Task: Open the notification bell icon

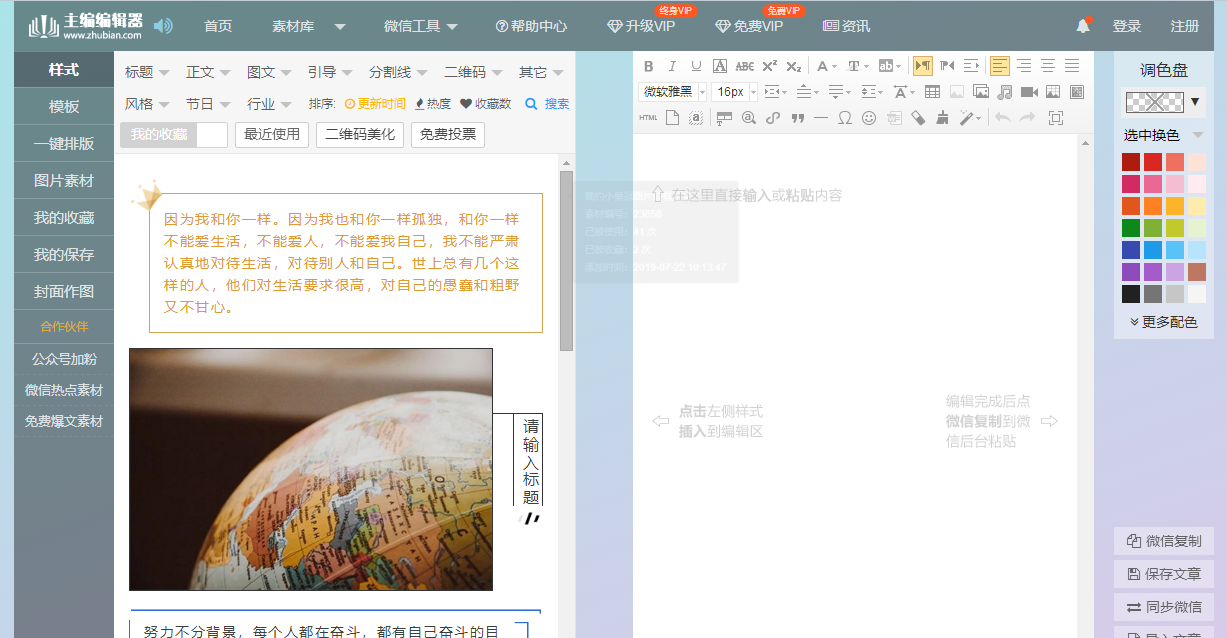Action: pyautogui.click(x=1082, y=26)
